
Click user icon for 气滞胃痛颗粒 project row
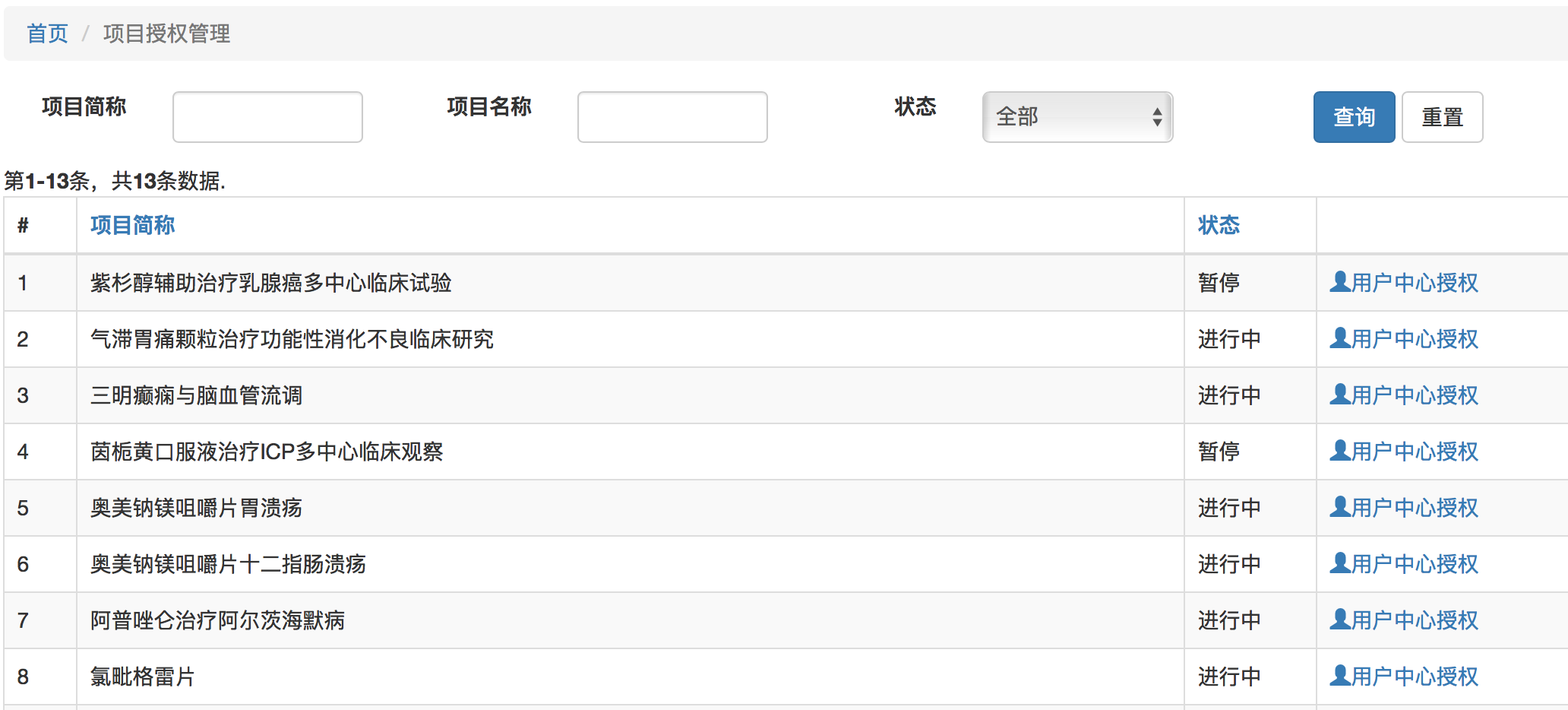1339,338
